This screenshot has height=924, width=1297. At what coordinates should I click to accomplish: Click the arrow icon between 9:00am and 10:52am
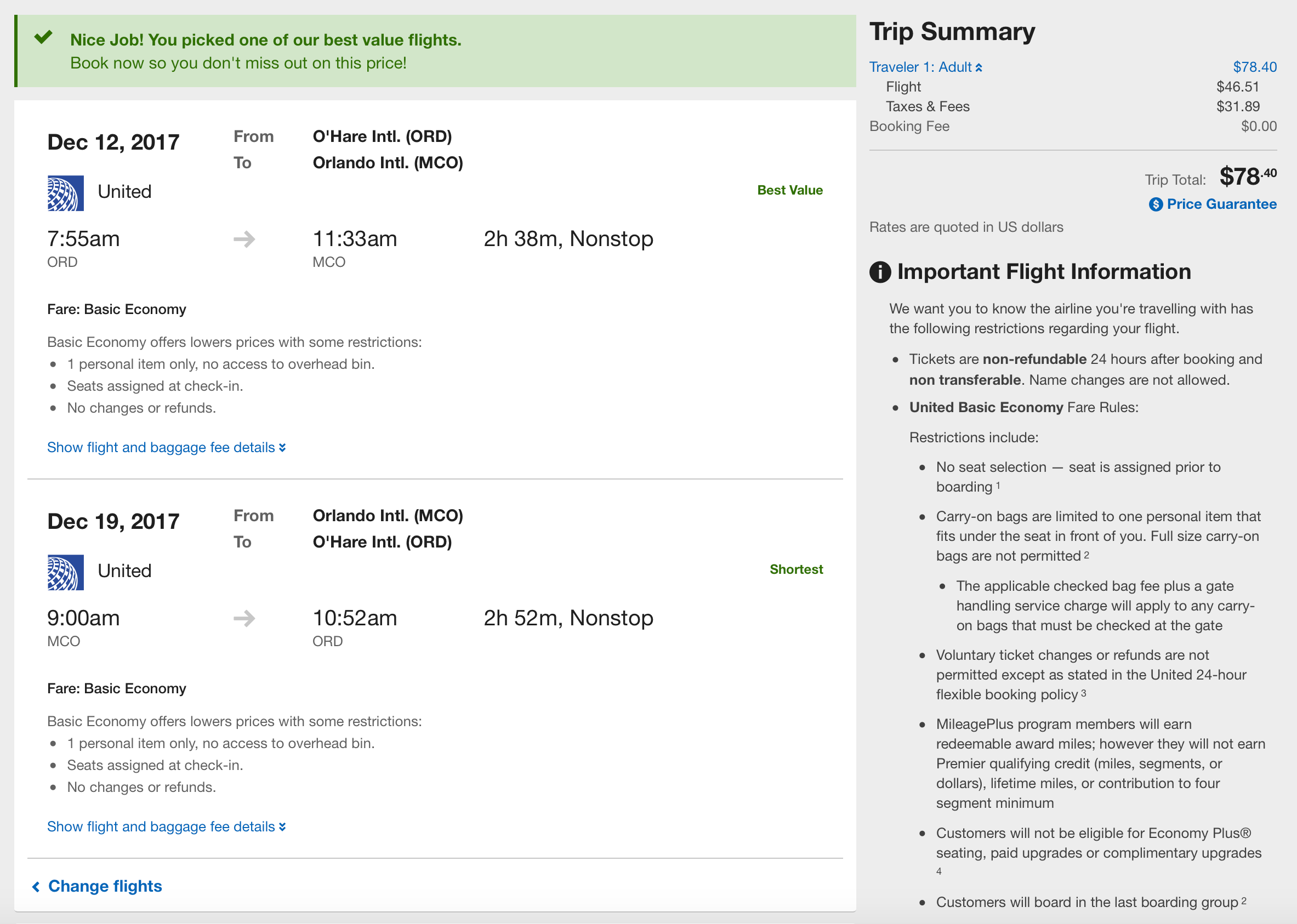pyautogui.click(x=244, y=618)
